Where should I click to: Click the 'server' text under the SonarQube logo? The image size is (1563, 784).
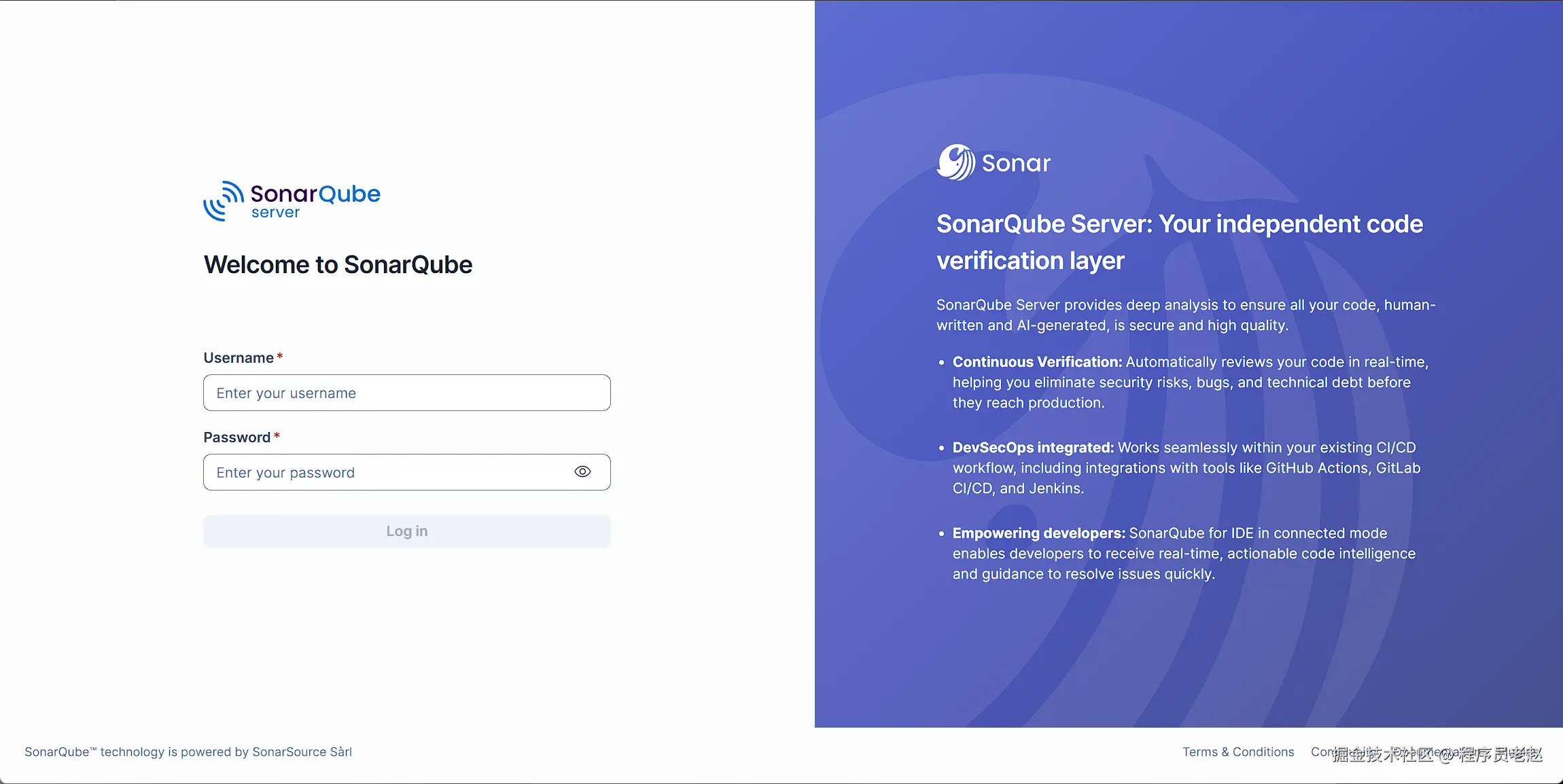(275, 212)
